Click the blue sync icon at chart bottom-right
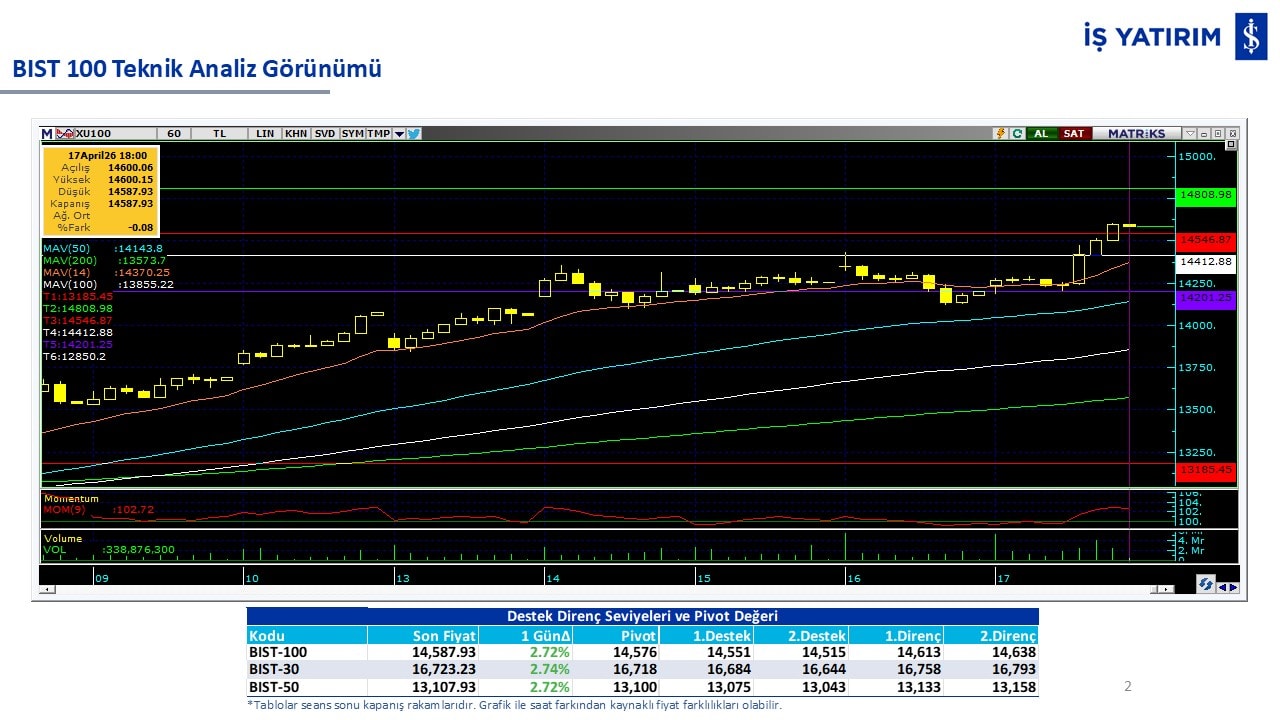Screen dimensions: 1280x720 tap(1205, 585)
